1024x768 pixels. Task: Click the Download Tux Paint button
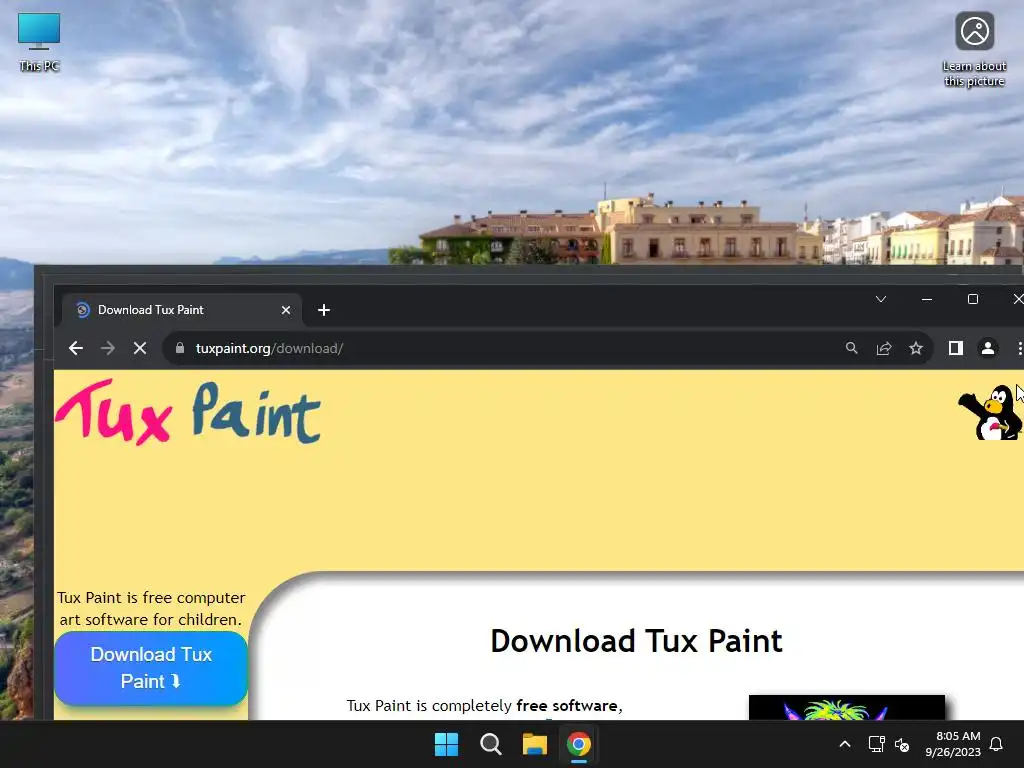tap(151, 668)
